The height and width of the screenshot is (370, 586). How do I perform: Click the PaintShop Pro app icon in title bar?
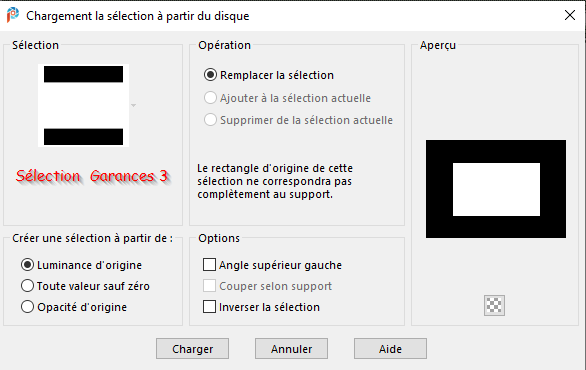(13, 15)
